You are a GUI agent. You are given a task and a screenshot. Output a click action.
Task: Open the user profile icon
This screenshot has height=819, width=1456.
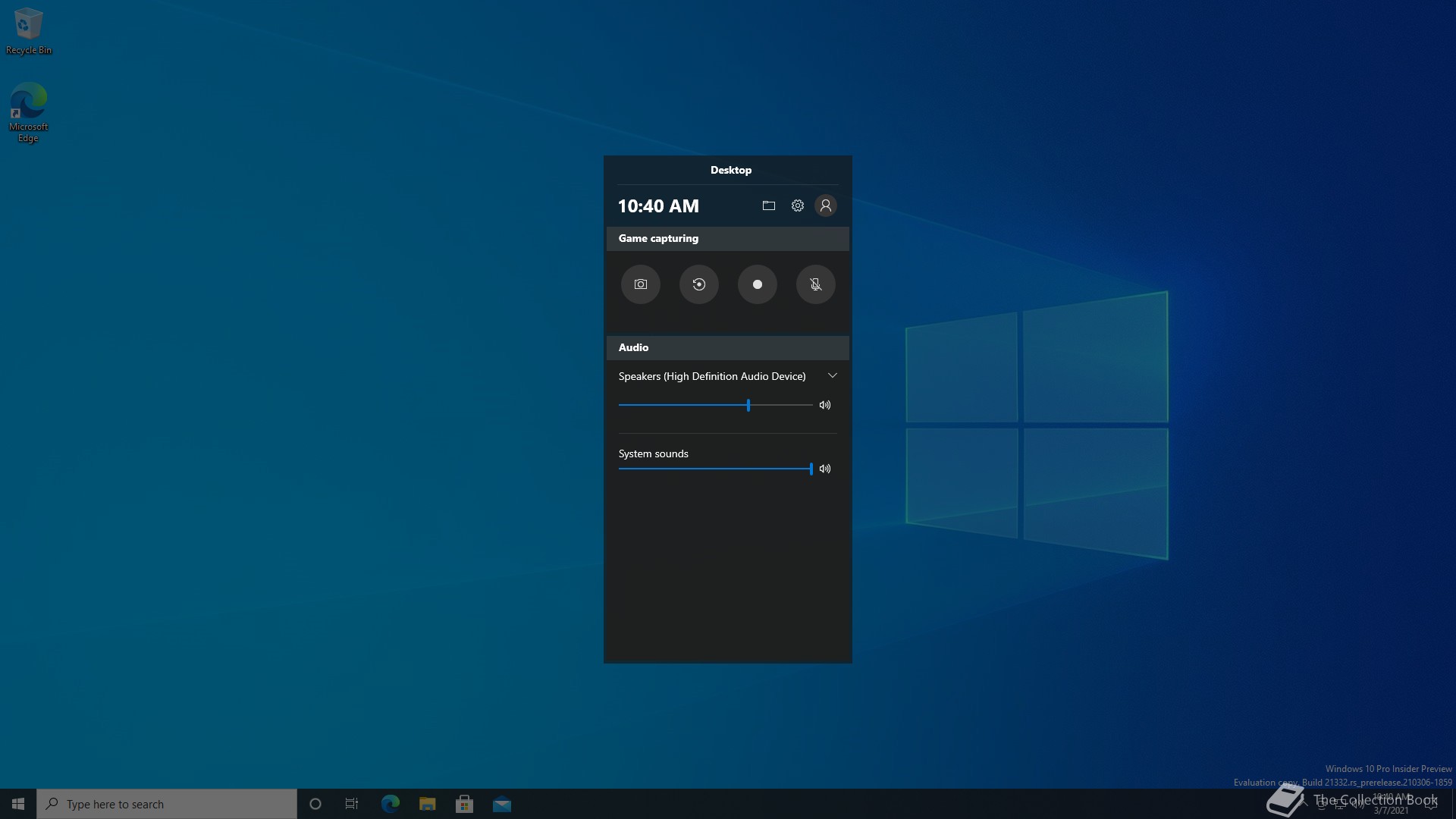coord(826,206)
